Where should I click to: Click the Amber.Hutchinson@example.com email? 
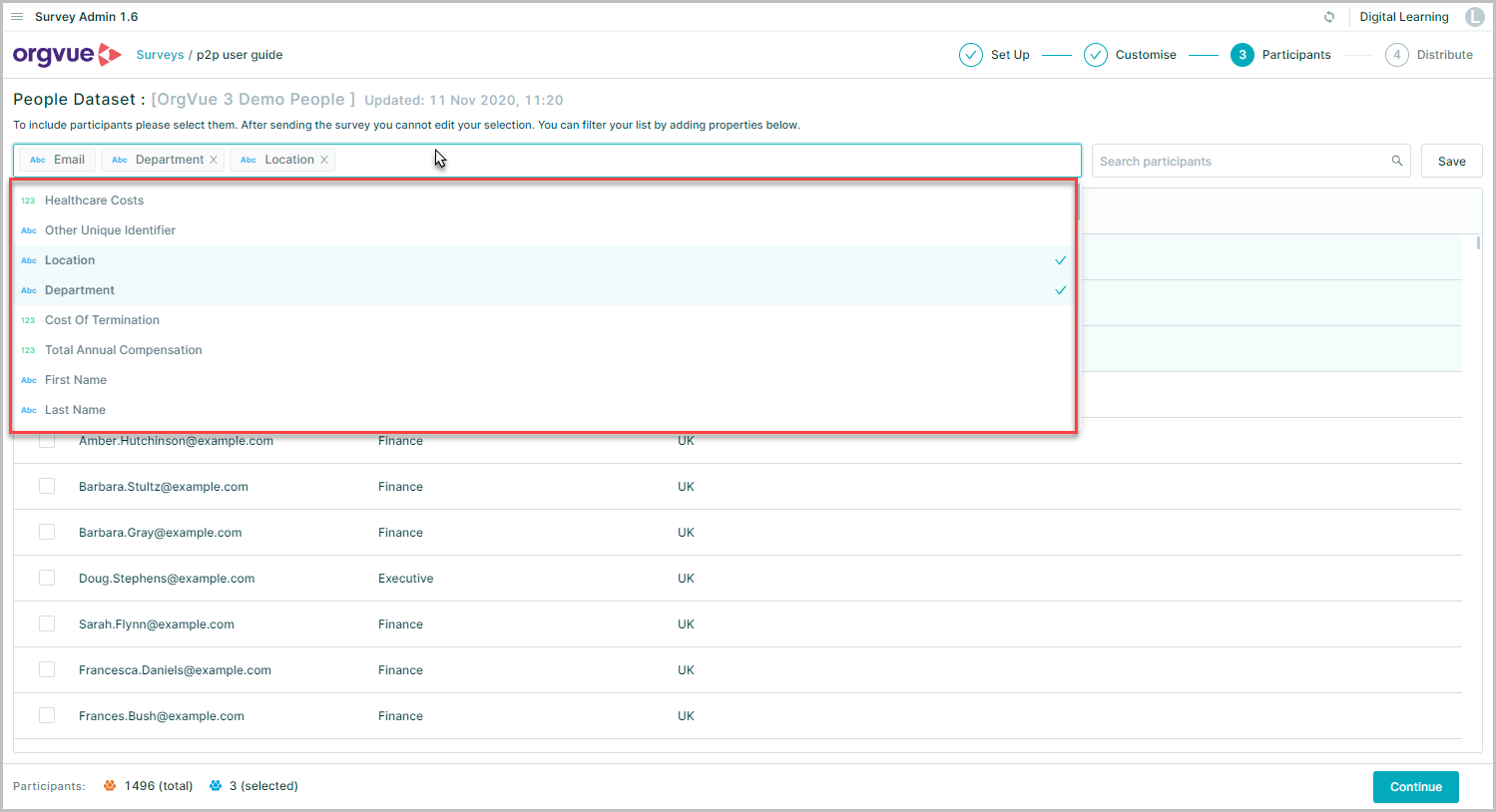[176, 441]
